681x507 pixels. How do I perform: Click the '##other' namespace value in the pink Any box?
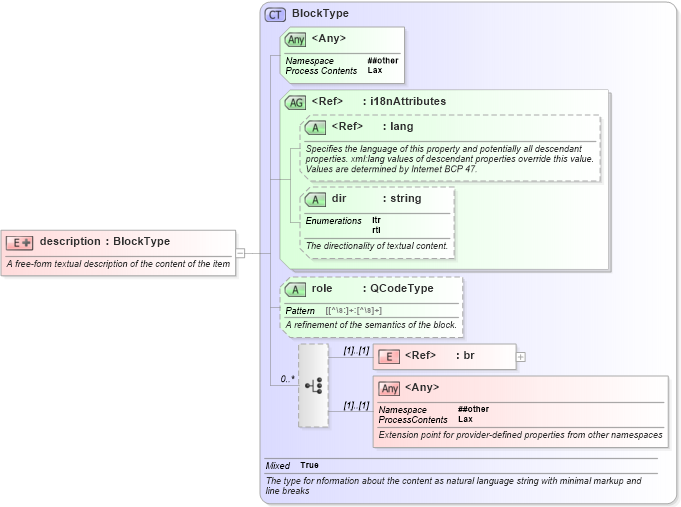pos(473,409)
